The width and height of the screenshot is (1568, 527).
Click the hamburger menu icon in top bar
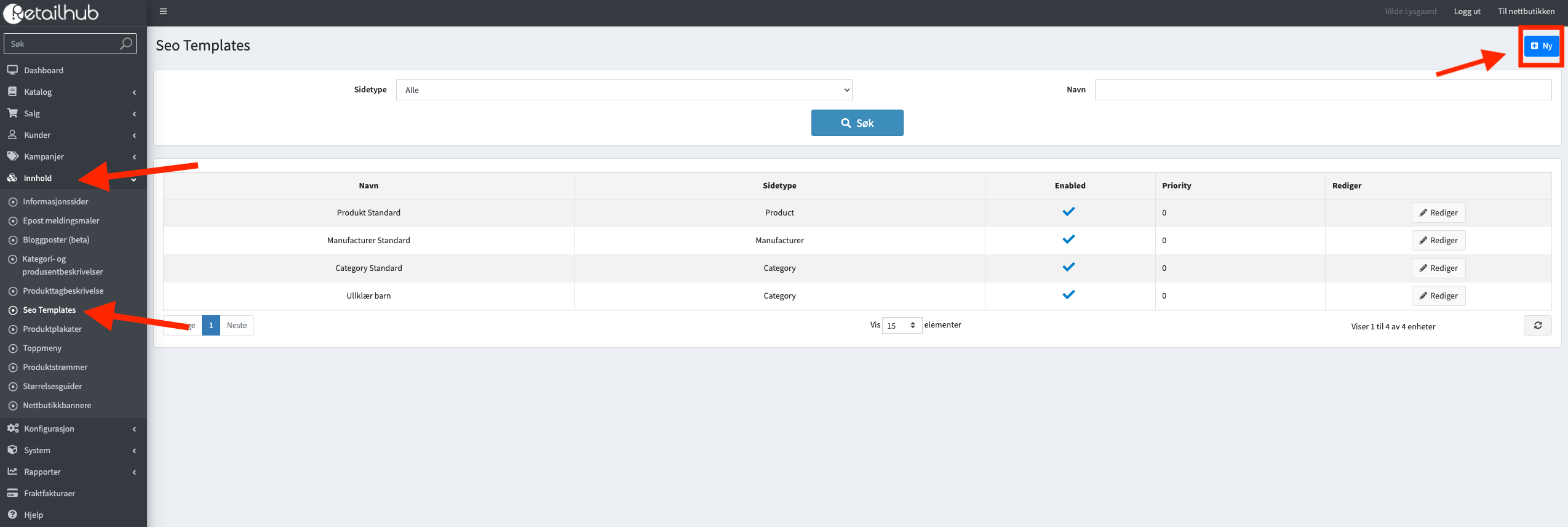tap(163, 11)
